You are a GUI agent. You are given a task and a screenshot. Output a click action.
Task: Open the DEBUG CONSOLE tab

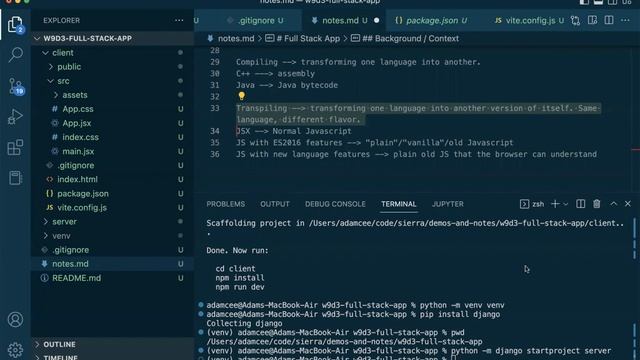pos(335,204)
